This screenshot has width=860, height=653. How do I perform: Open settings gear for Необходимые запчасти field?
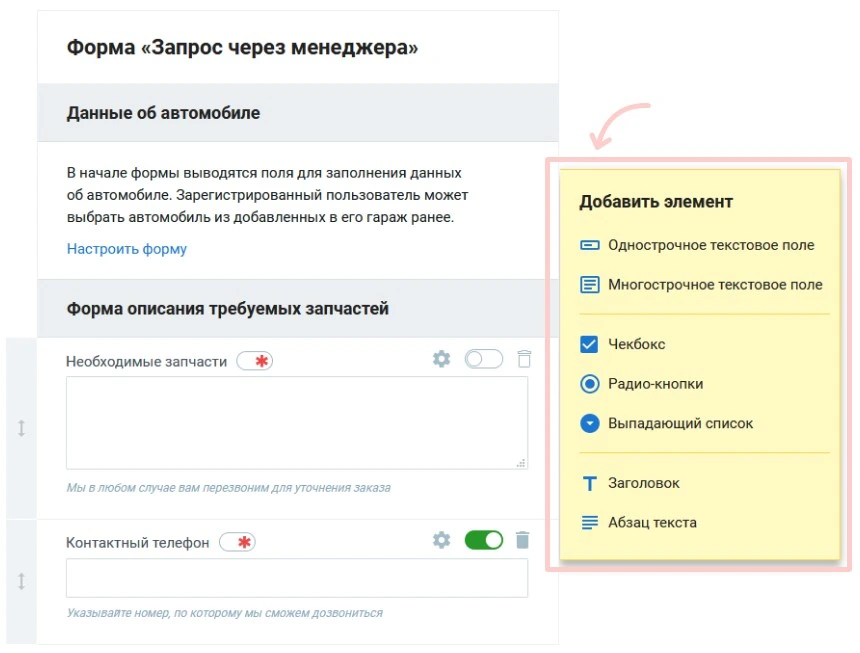[441, 358]
